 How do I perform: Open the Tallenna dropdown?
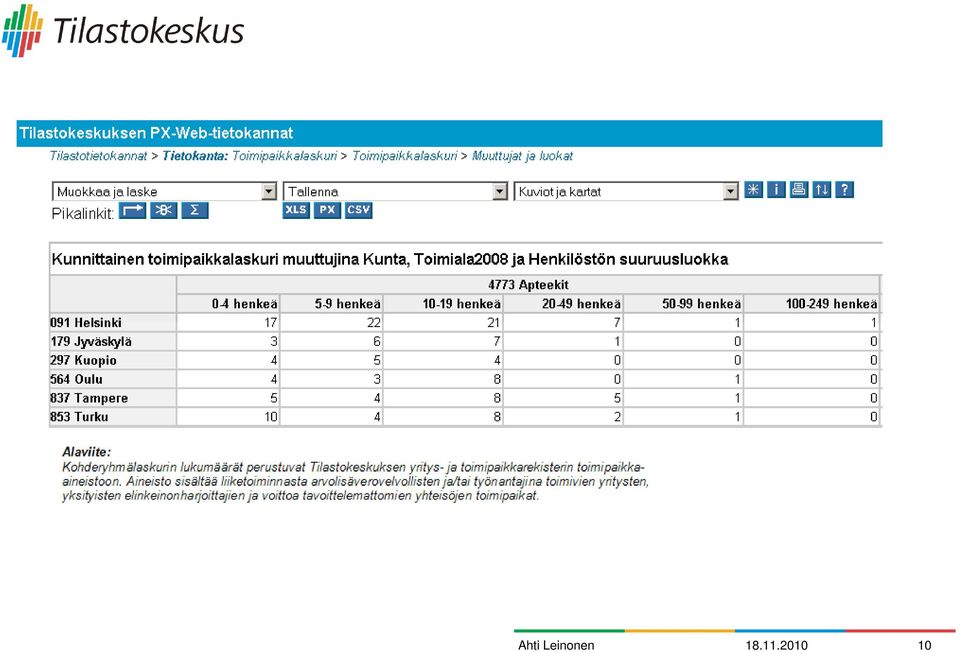(396, 192)
